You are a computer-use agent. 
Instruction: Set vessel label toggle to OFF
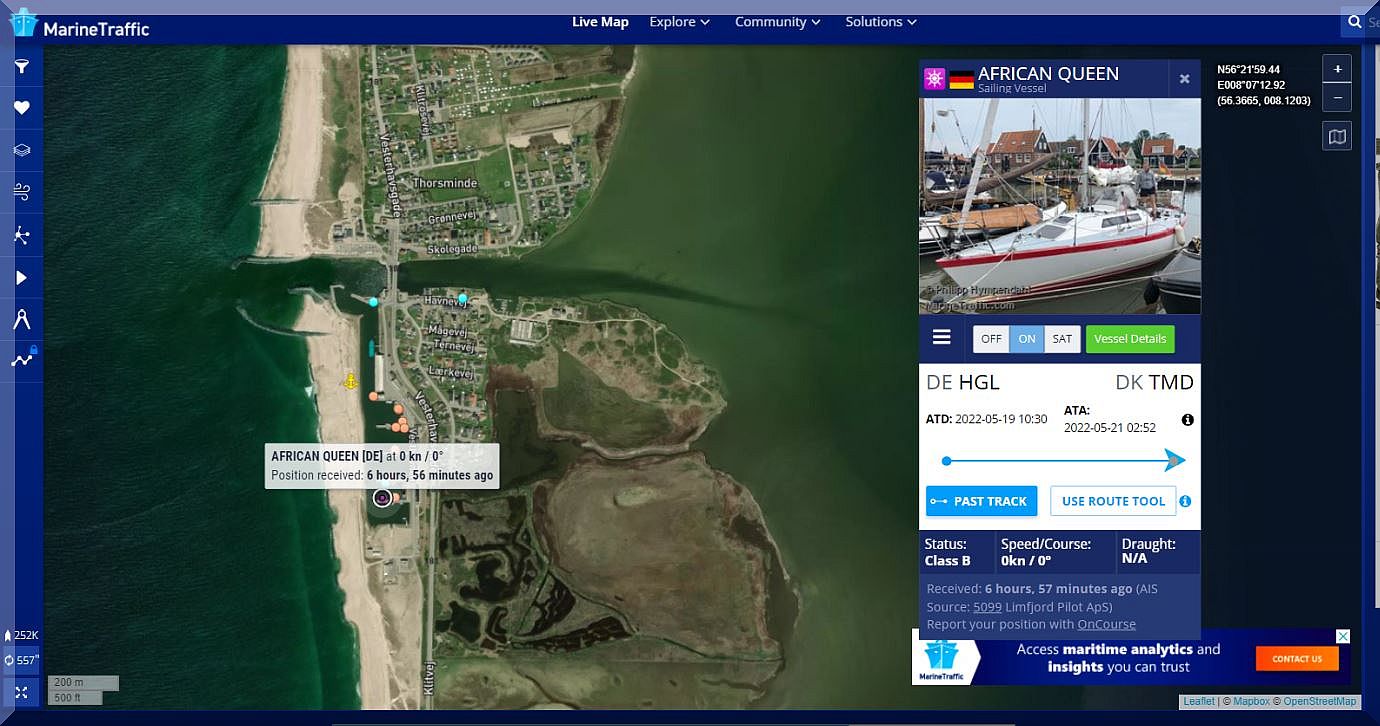(x=991, y=339)
